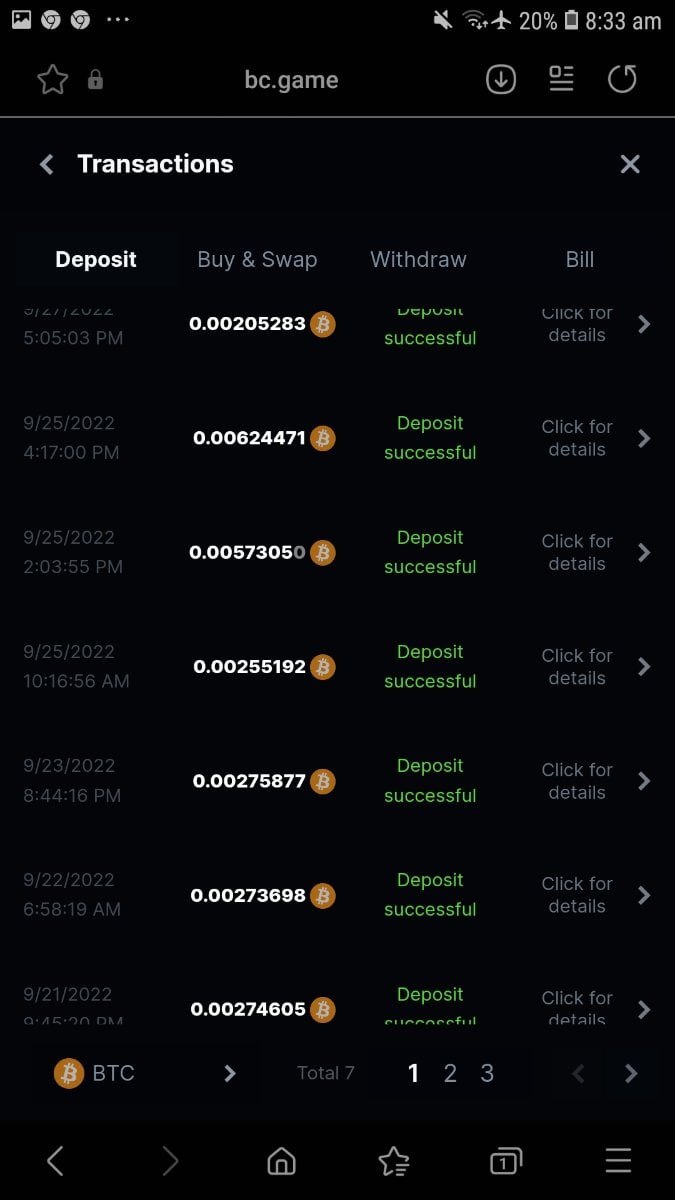Go back from Transactions screen
This screenshot has height=1200, width=675.
coord(46,164)
